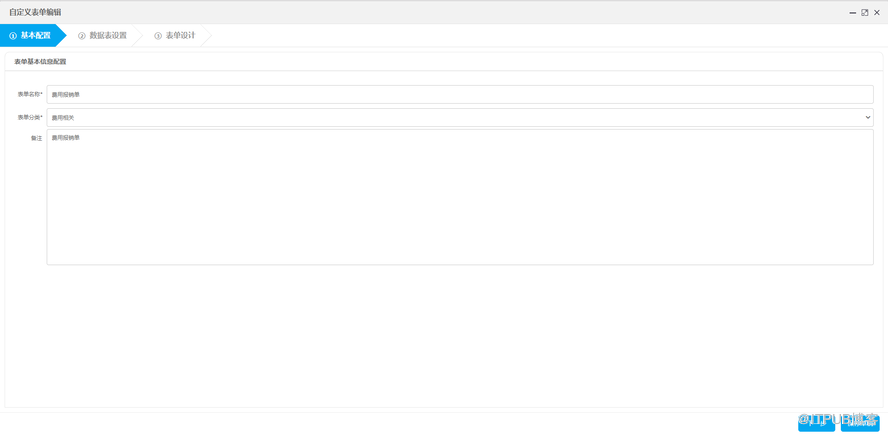This screenshot has width=888, height=434.
Task: Click the chevron arrow in 表单分类 field
Action: [867, 117]
